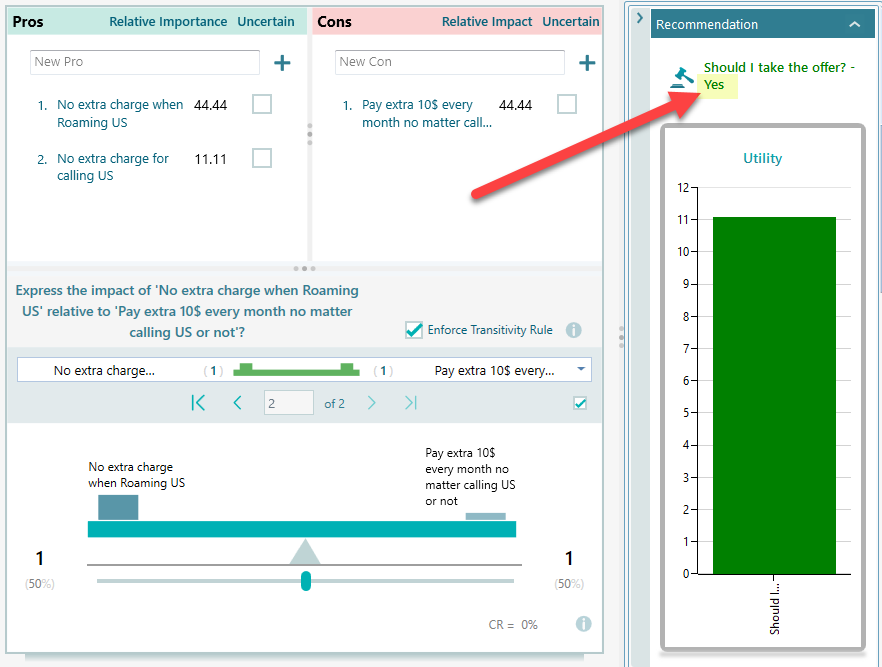Collapse the Recommendation panel chevron
This screenshot has height=667, width=882.
(854, 24)
